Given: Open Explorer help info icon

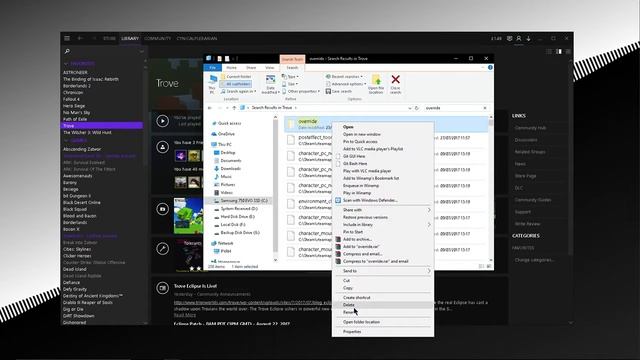Looking at the screenshot, I should tap(490, 67).
